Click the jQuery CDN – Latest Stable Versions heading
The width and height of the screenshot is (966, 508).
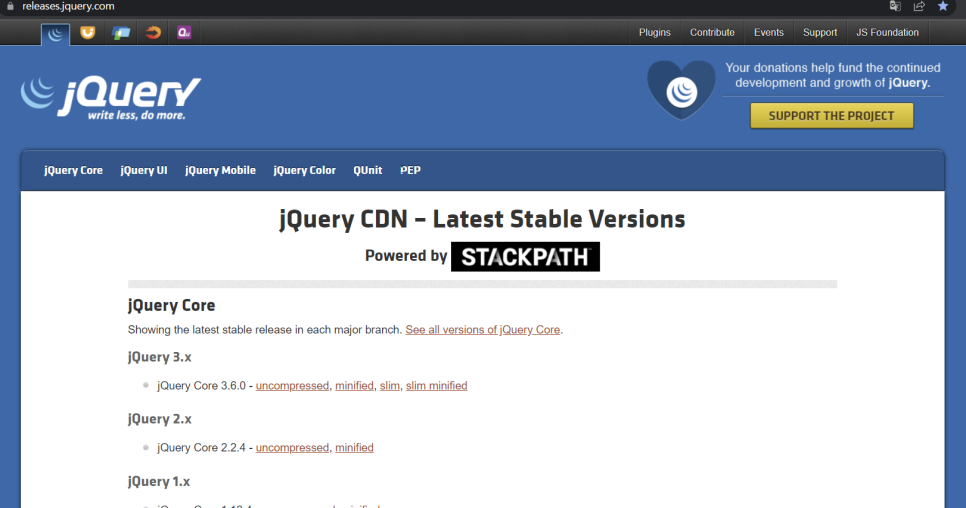click(482, 219)
